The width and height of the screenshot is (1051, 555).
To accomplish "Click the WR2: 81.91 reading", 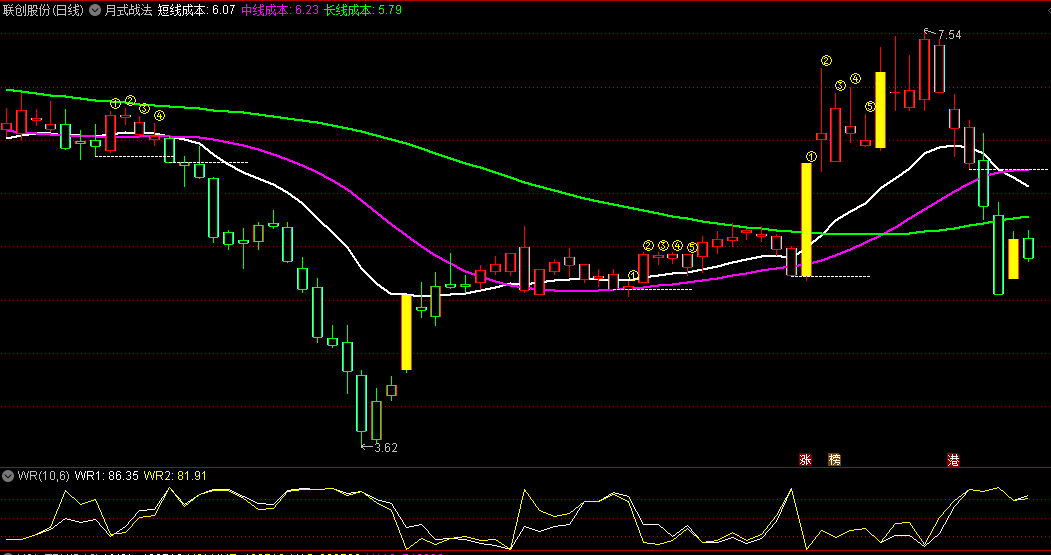I will pyautogui.click(x=176, y=476).
